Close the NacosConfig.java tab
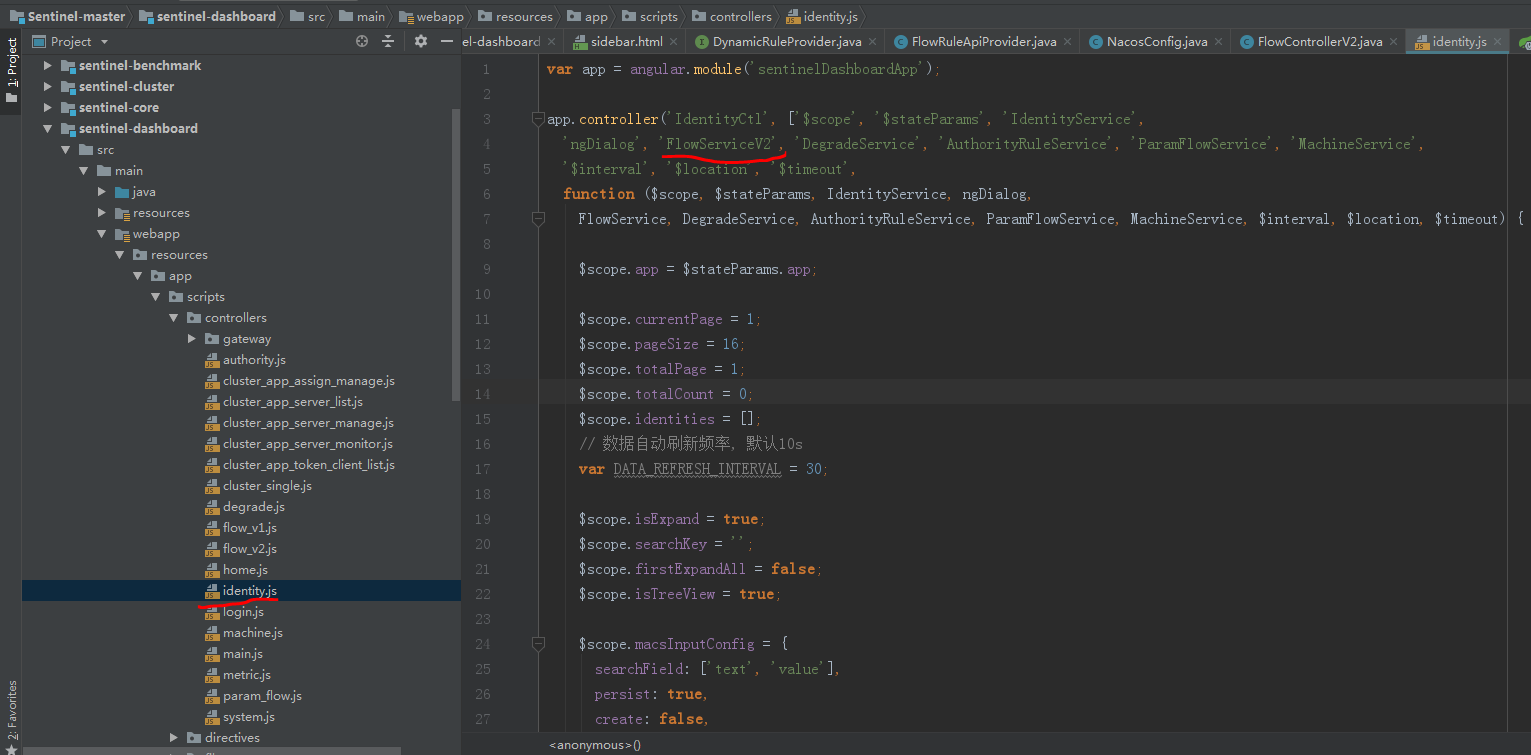The width and height of the screenshot is (1531, 755). click(1219, 41)
